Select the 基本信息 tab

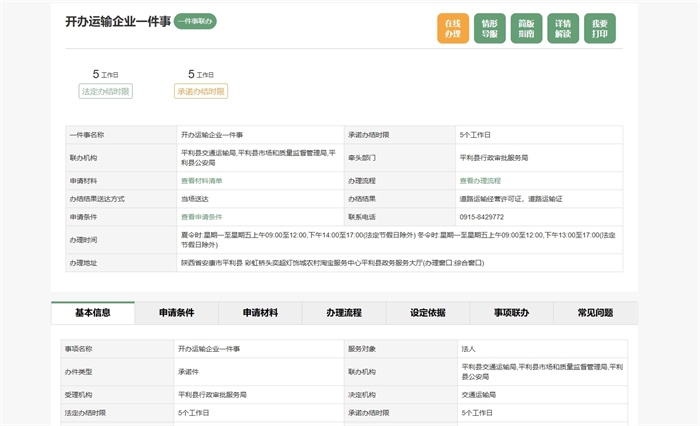[93, 313]
